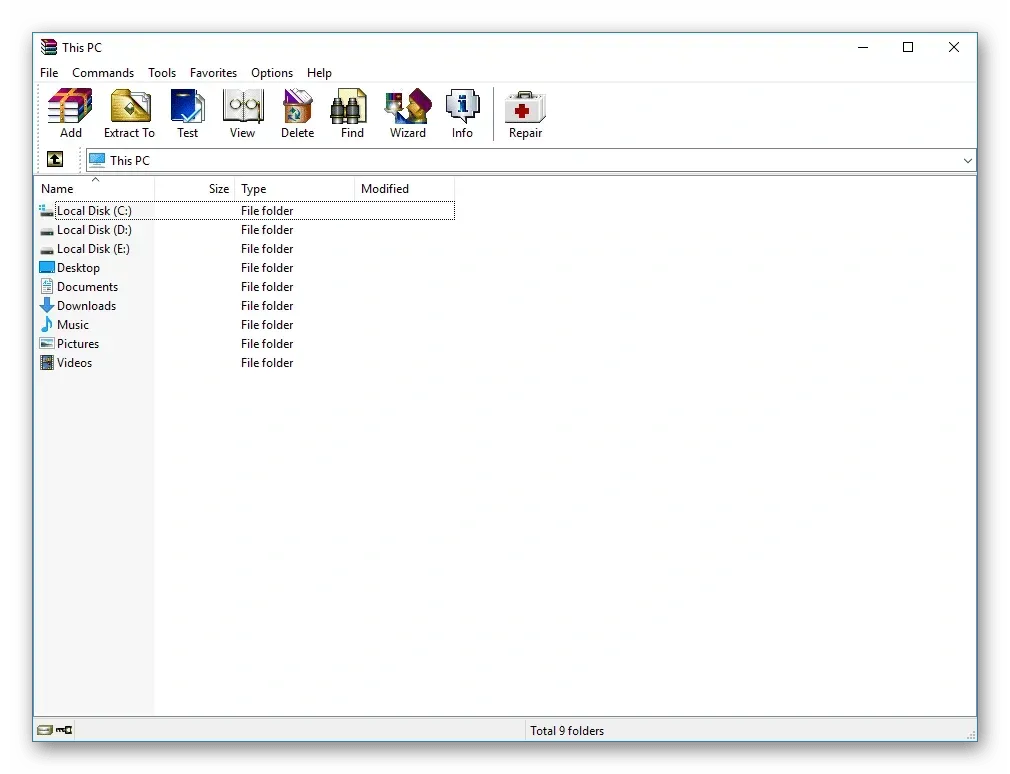Click the Local Disk (C:) drive icon
This screenshot has height=774, width=1010.
pos(46,211)
